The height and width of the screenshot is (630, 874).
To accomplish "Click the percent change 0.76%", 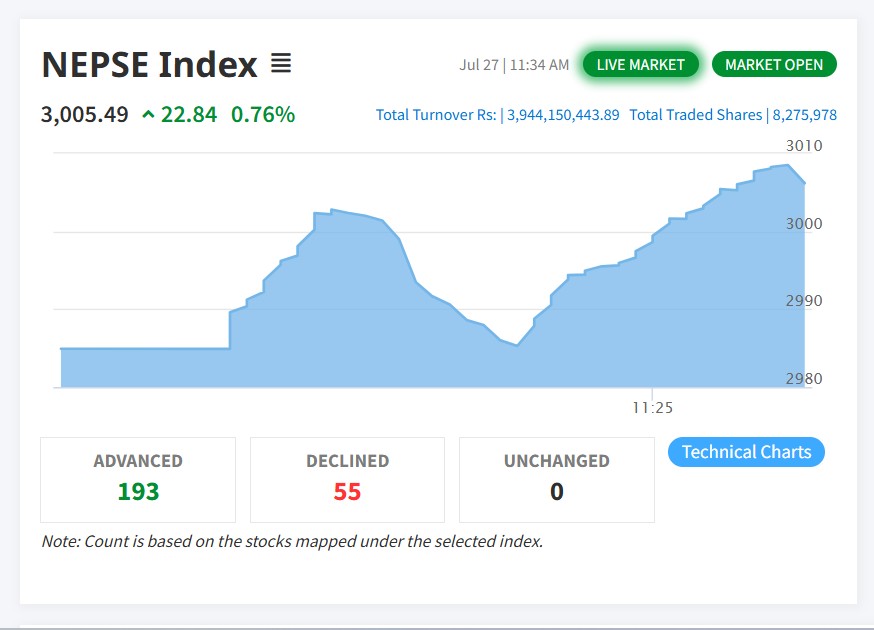I will click(263, 115).
